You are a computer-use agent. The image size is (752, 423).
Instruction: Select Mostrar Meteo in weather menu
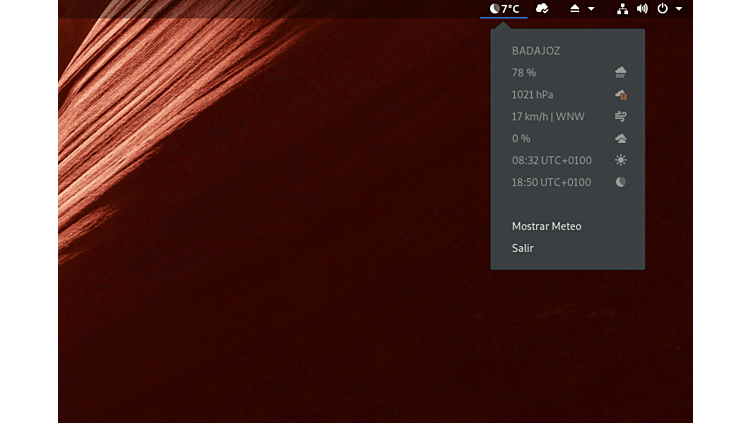[x=546, y=226]
